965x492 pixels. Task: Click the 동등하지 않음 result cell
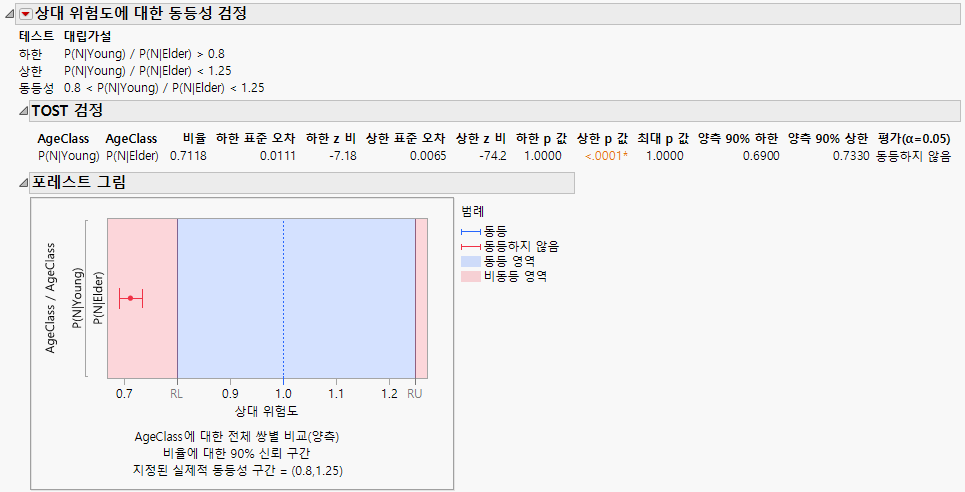914,156
